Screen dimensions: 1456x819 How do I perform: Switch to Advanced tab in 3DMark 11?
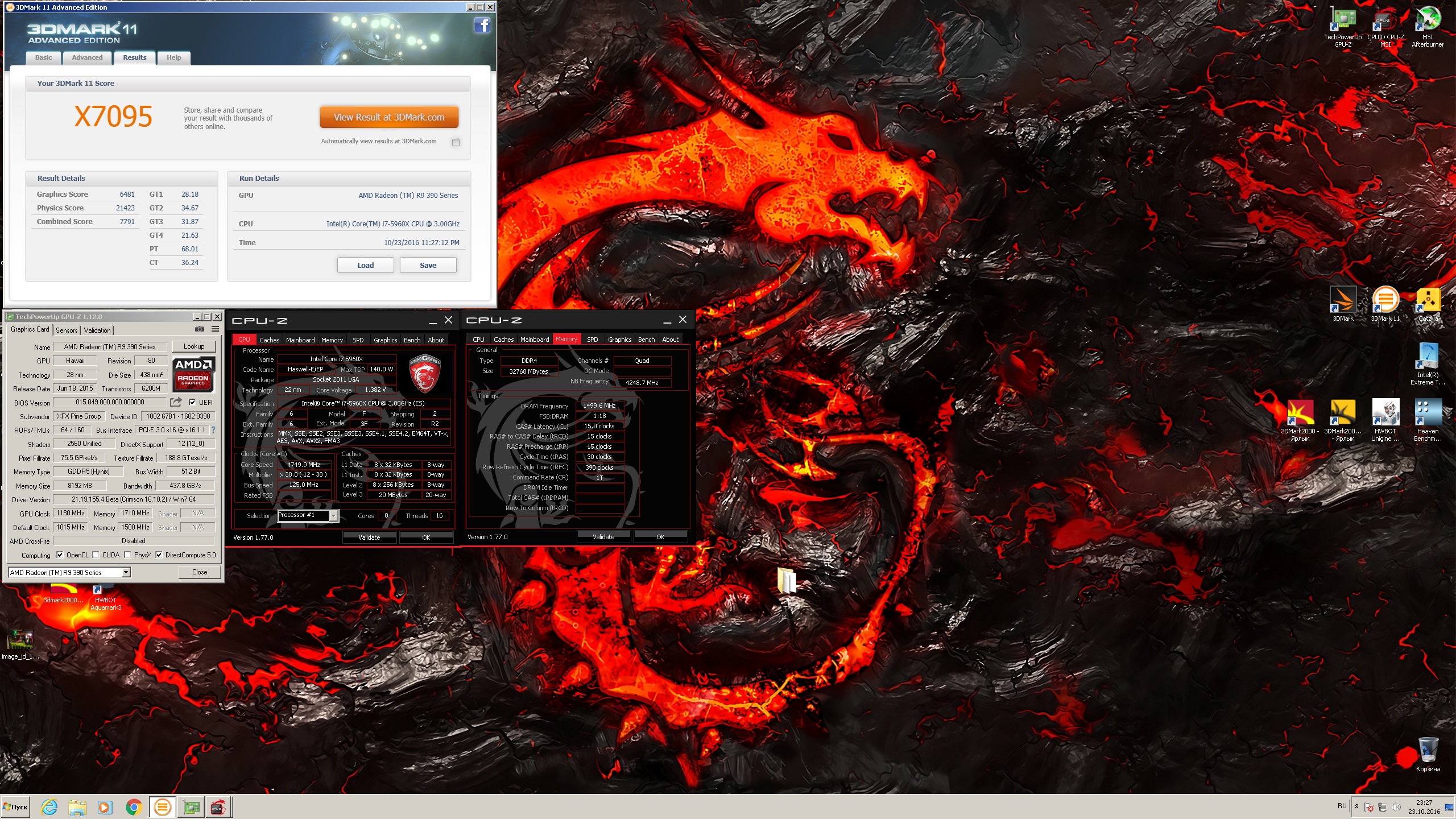point(87,57)
